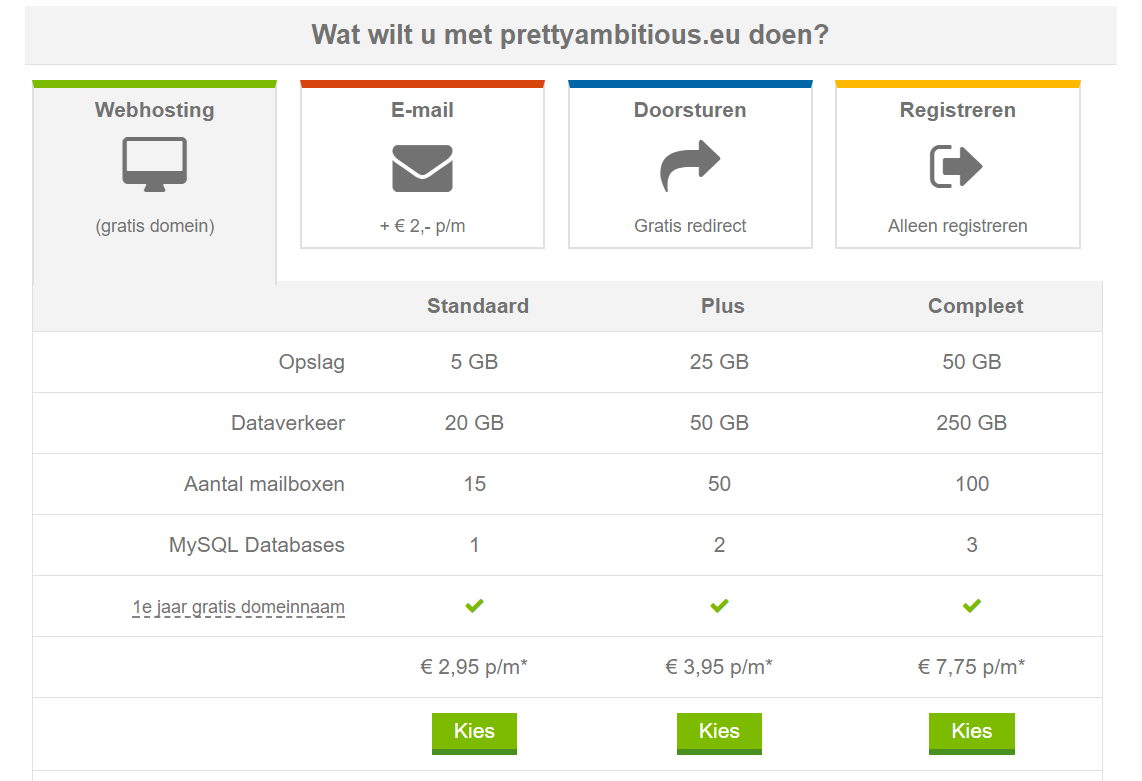Image resolution: width=1142 pixels, height=781 pixels.
Task: Click the € 2,95 p/m* price
Action: pos(474,667)
